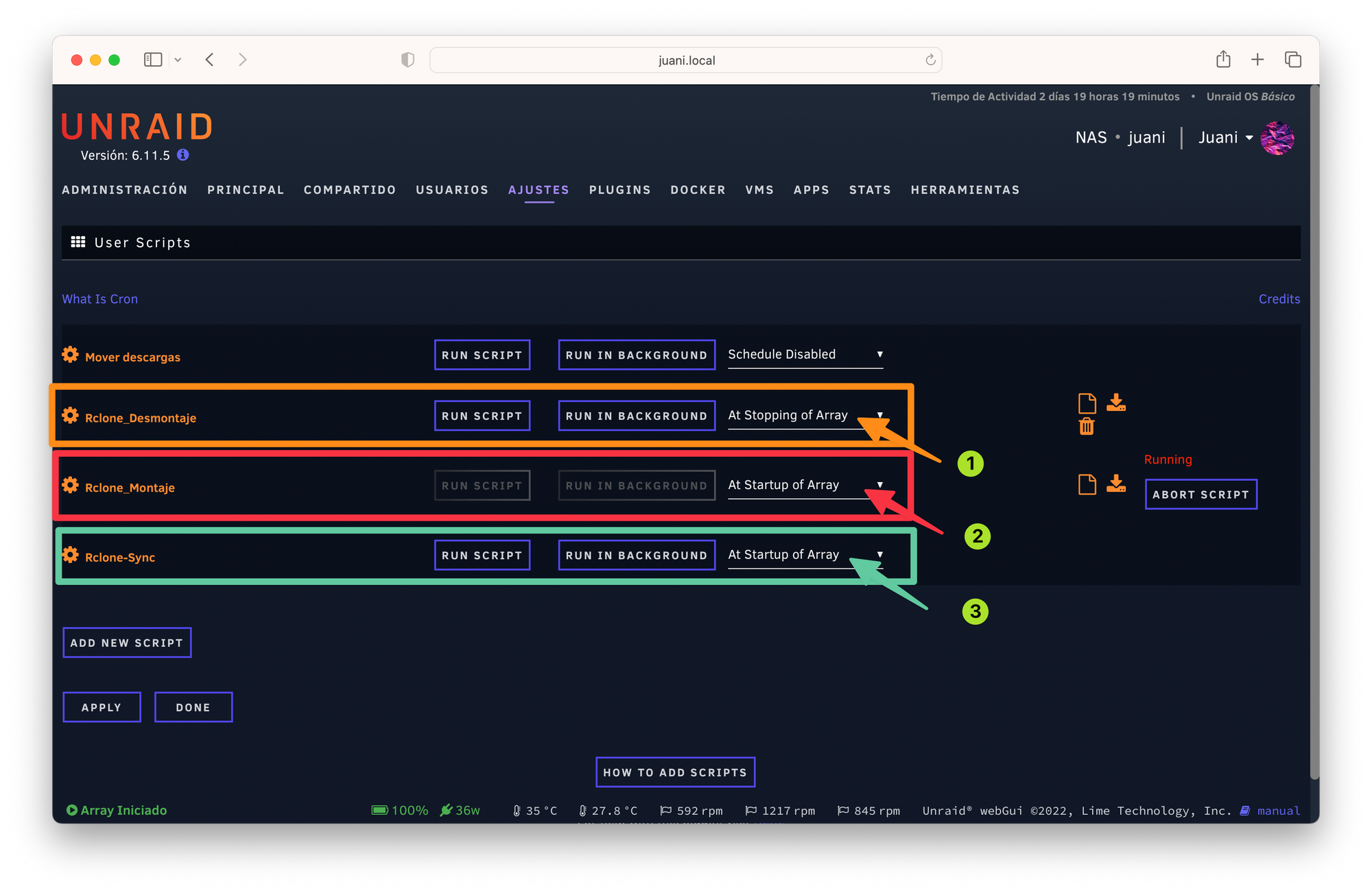View the Stats tab
Screen dimensions: 1372x893
point(870,190)
